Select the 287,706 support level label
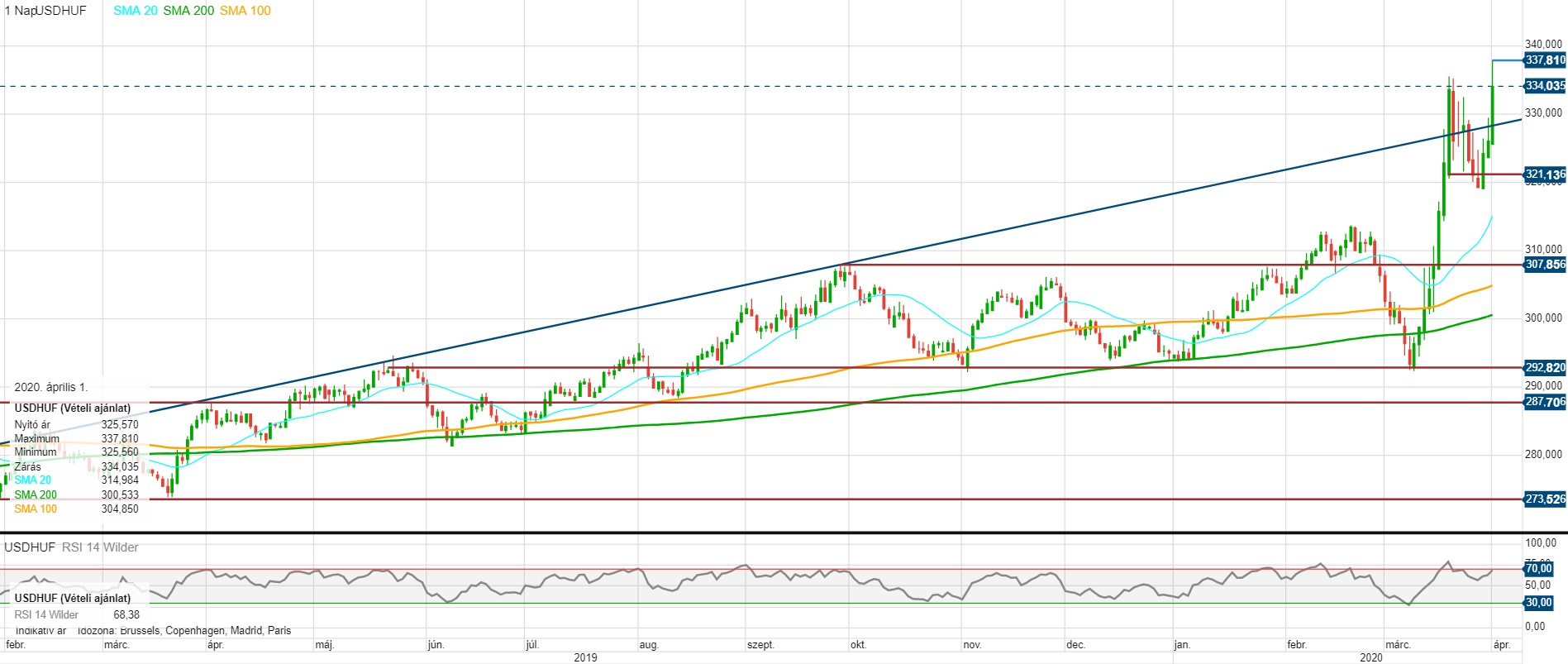This screenshot has height=664, width=1568. (x=1545, y=402)
